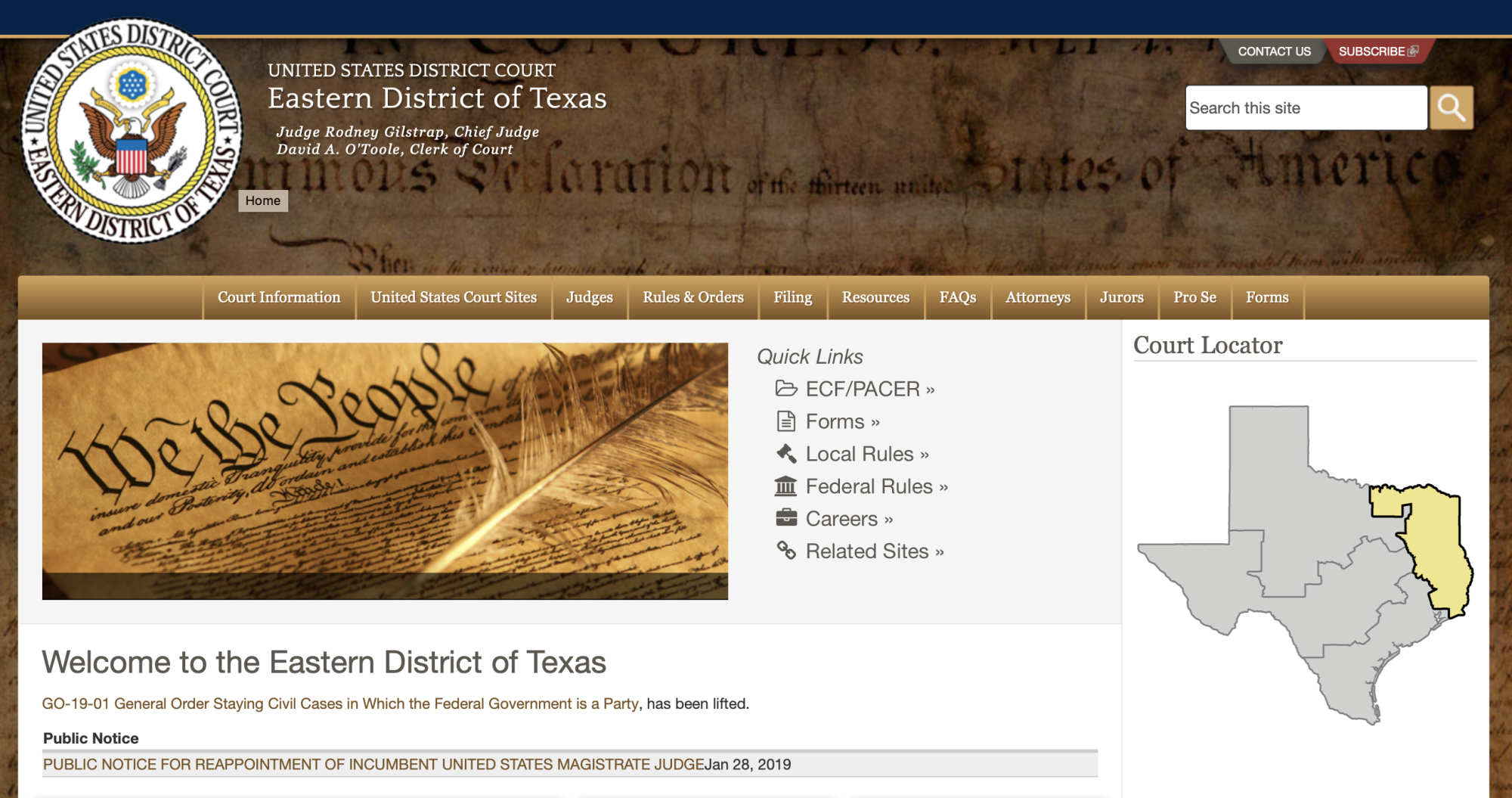This screenshot has height=798, width=1512.
Task: Click the We the People banner image
Action: pyautogui.click(x=385, y=471)
